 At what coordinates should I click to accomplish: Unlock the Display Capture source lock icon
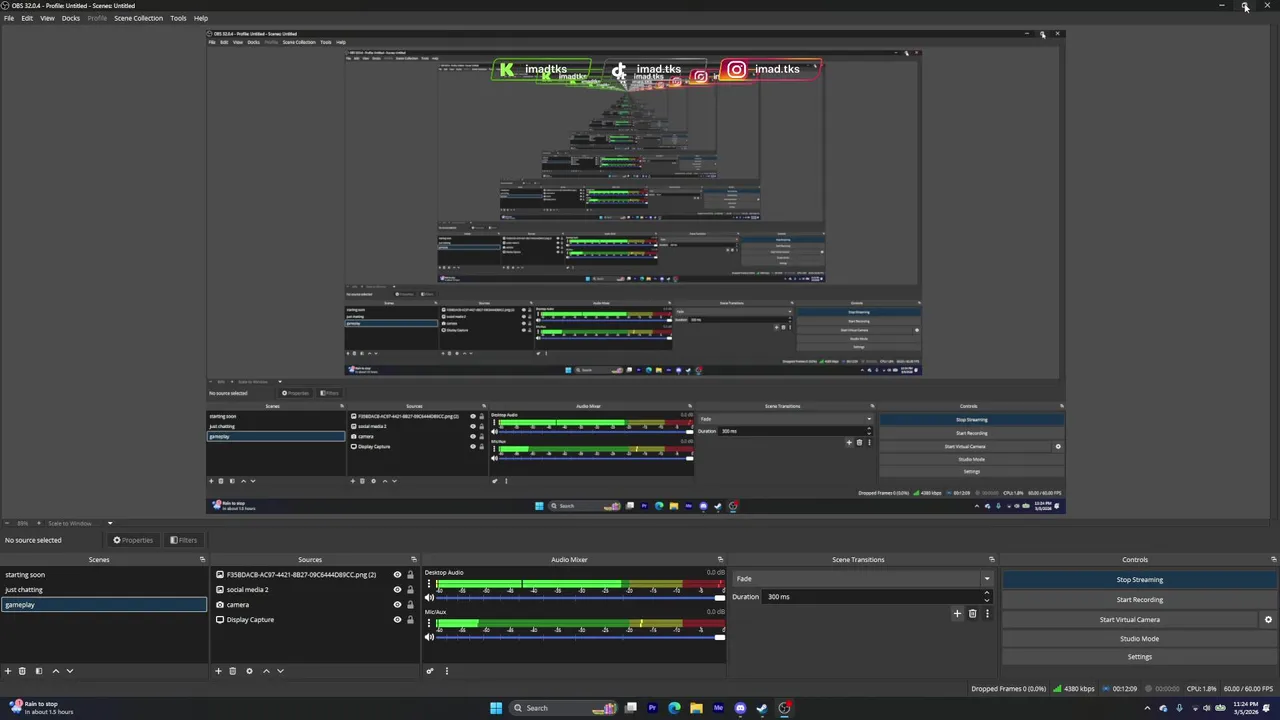click(410, 620)
